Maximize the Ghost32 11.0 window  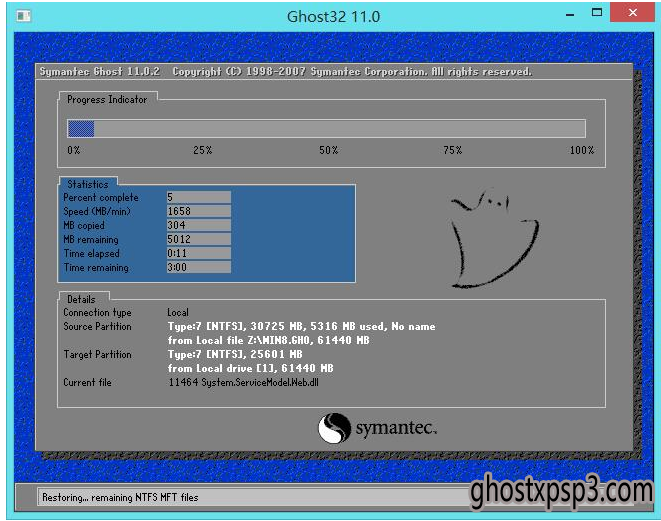[x=597, y=13]
